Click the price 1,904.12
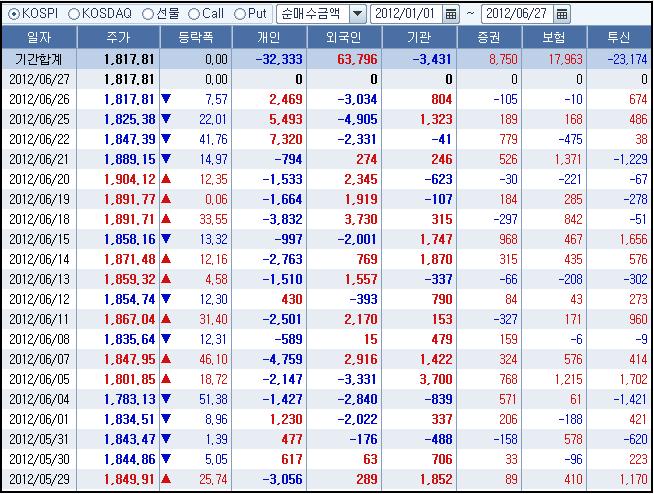 (129, 179)
